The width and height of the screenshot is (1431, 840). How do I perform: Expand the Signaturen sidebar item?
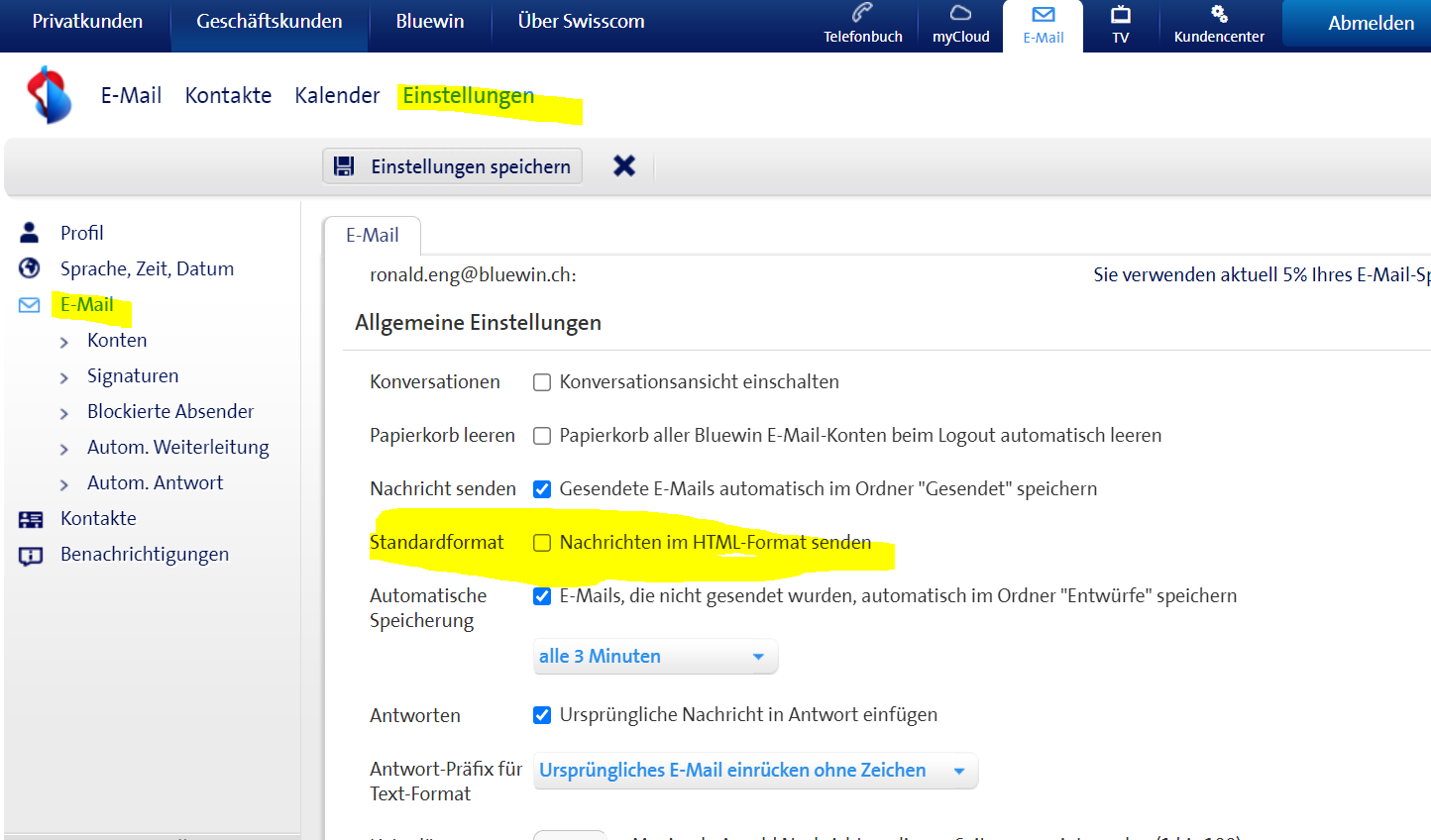133,376
